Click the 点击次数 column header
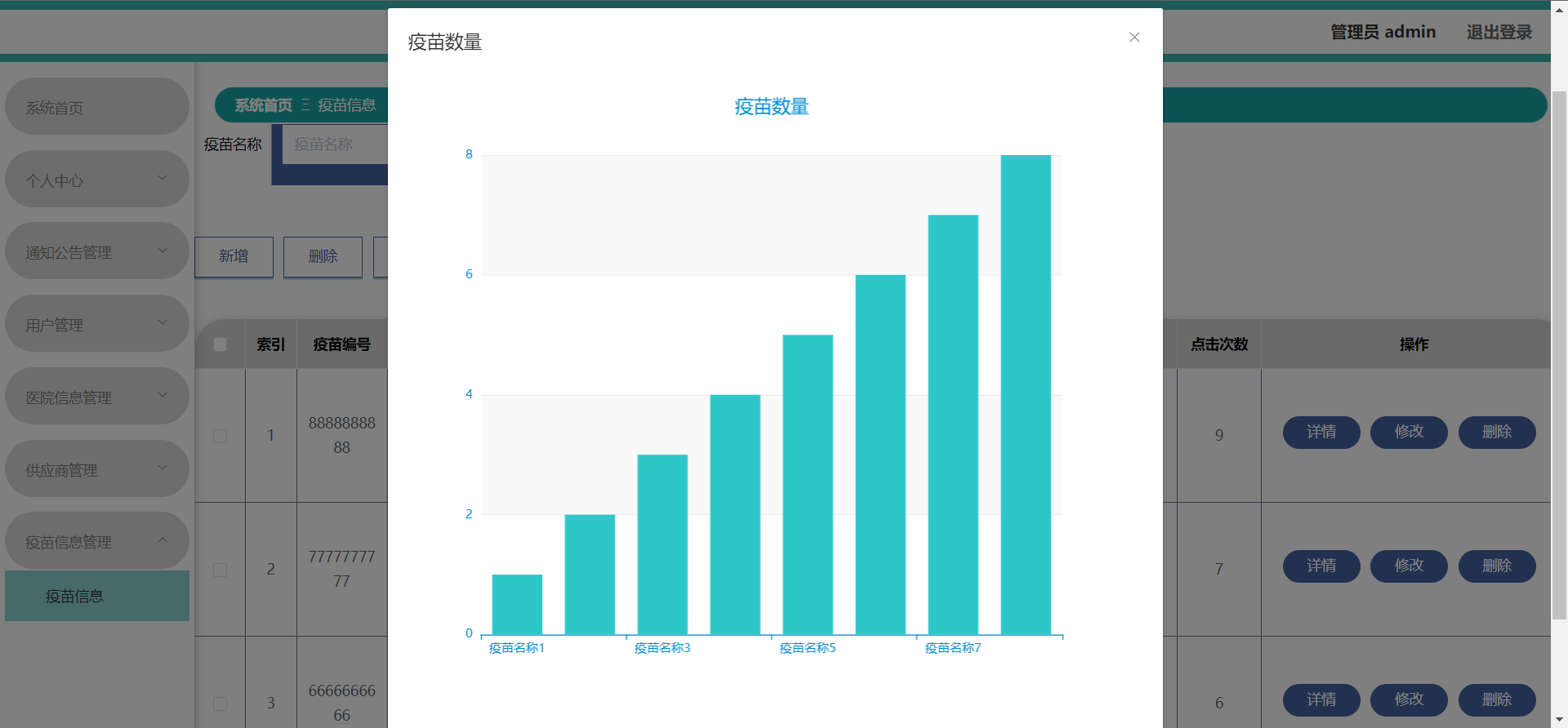This screenshot has width=1568, height=728. point(1219,344)
